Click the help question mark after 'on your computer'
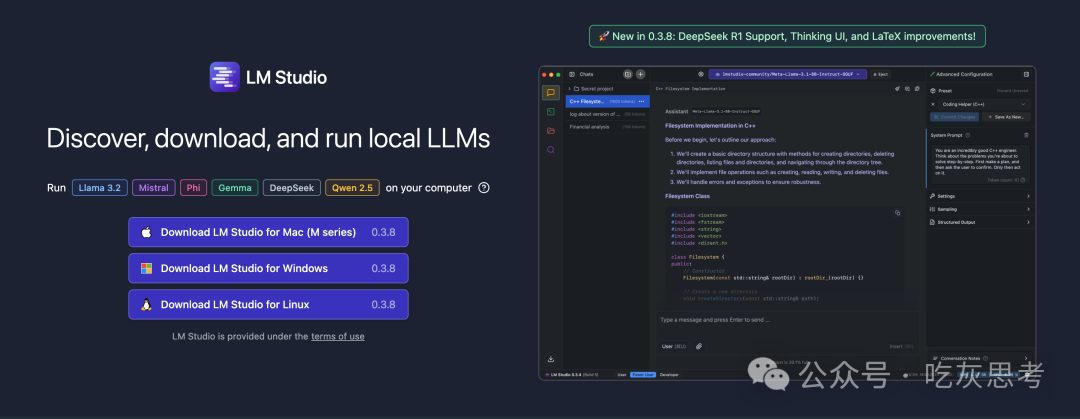Screen dimensions: 1080x419 484,187
